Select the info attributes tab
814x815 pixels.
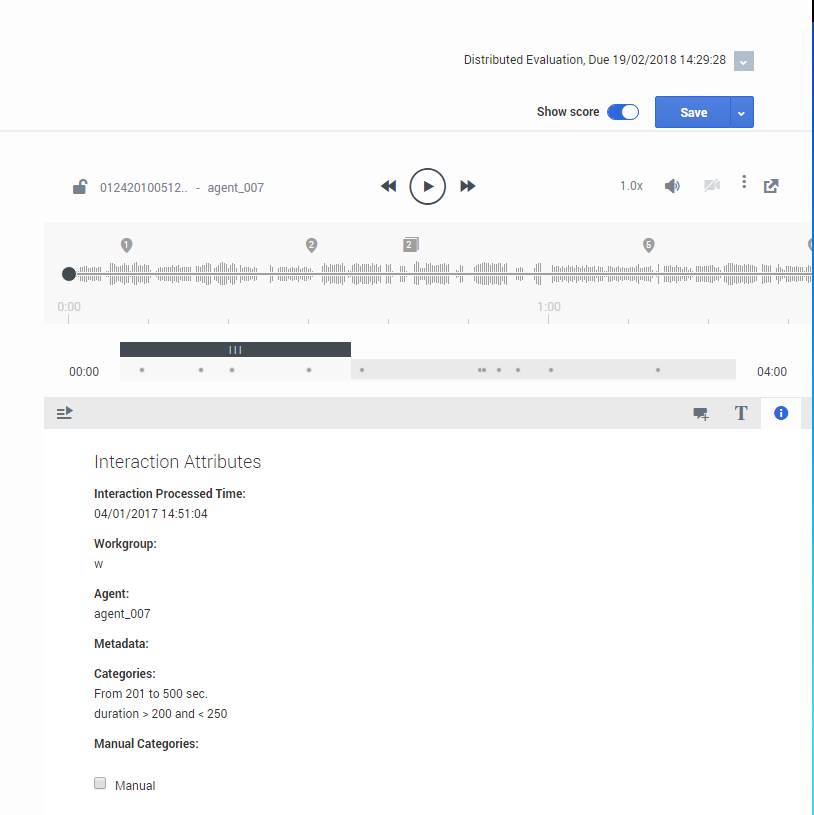pos(781,413)
